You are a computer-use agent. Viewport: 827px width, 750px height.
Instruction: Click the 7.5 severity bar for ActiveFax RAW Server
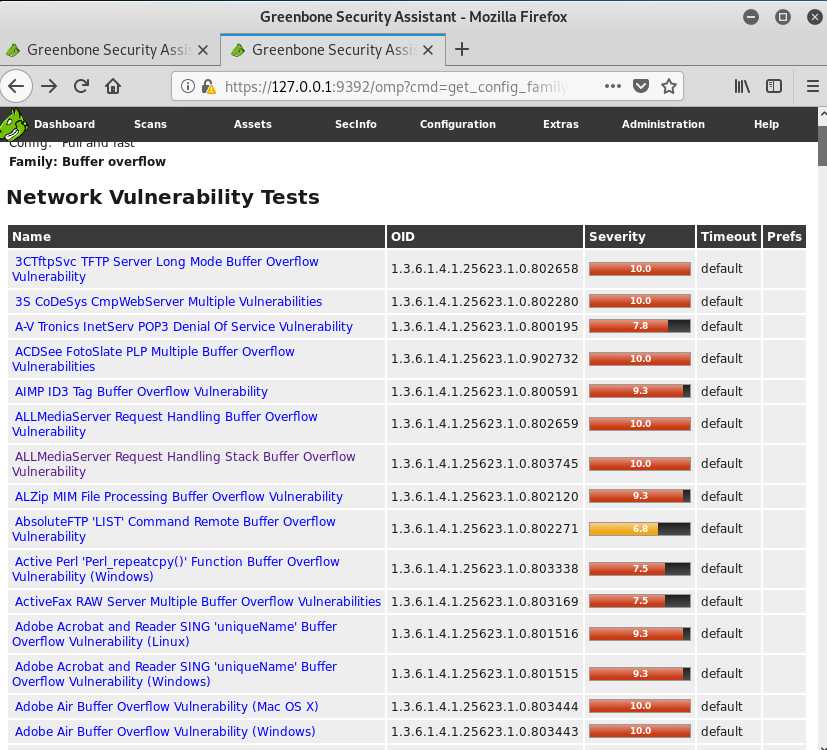click(640, 601)
